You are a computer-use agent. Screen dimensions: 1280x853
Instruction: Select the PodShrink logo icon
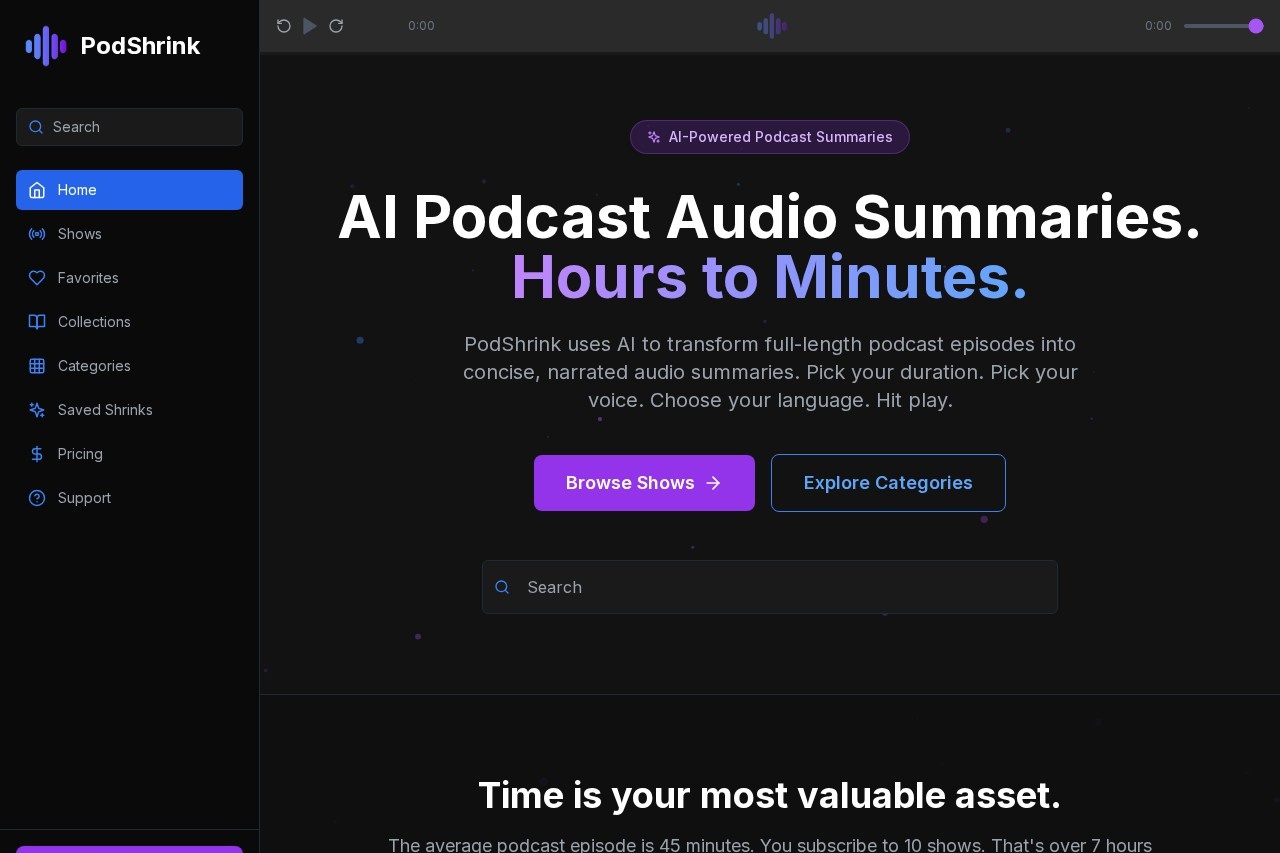[x=45, y=46]
